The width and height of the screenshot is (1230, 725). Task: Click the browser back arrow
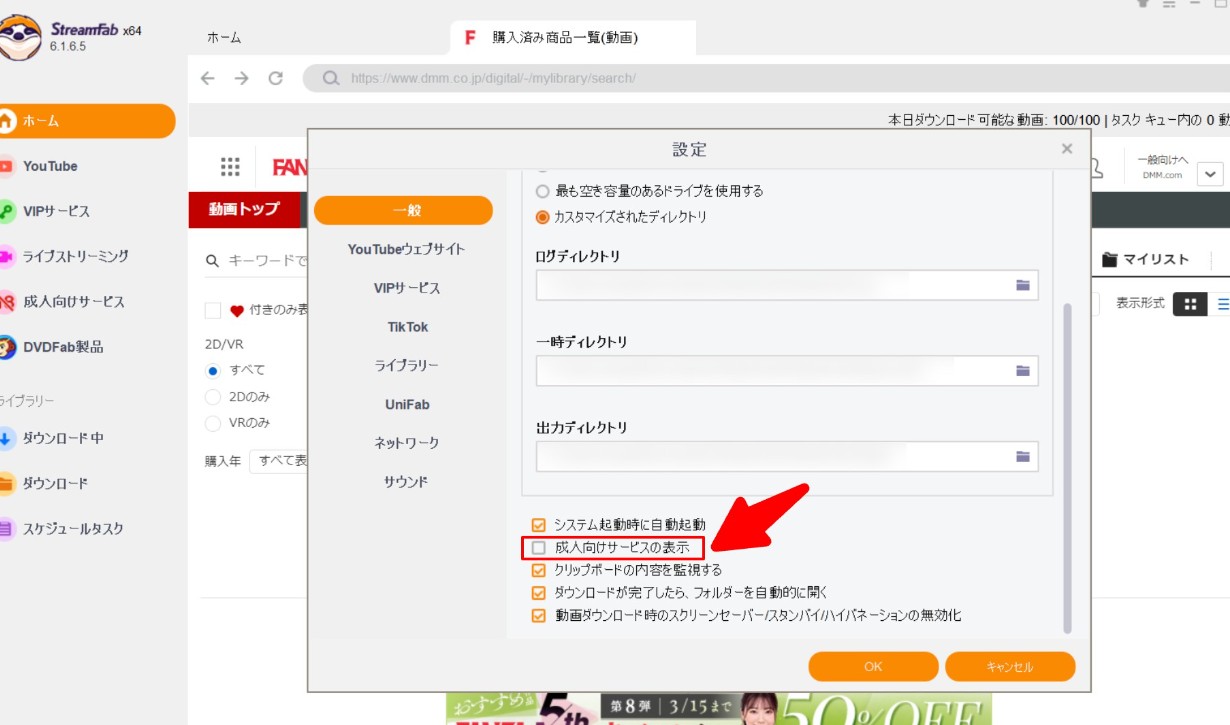tap(208, 78)
